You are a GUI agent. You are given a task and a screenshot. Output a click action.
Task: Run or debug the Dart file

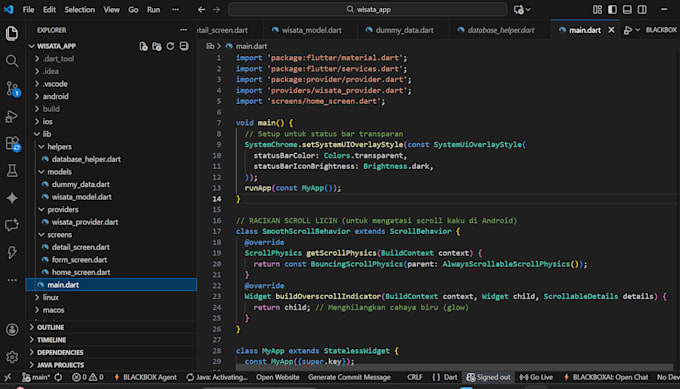(628, 30)
